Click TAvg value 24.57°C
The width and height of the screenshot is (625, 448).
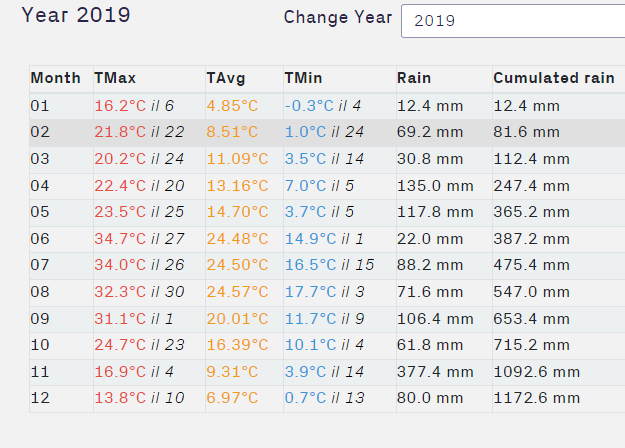[x=238, y=292]
